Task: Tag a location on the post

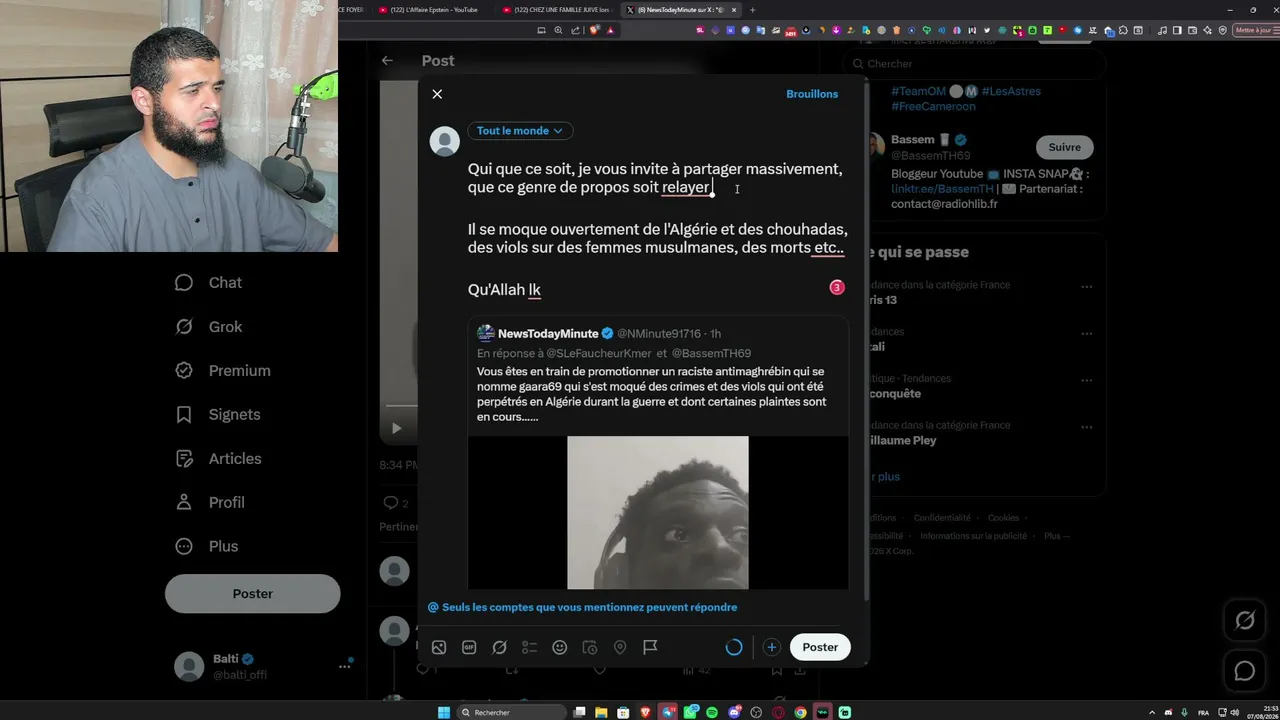Action: (x=620, y=647)
